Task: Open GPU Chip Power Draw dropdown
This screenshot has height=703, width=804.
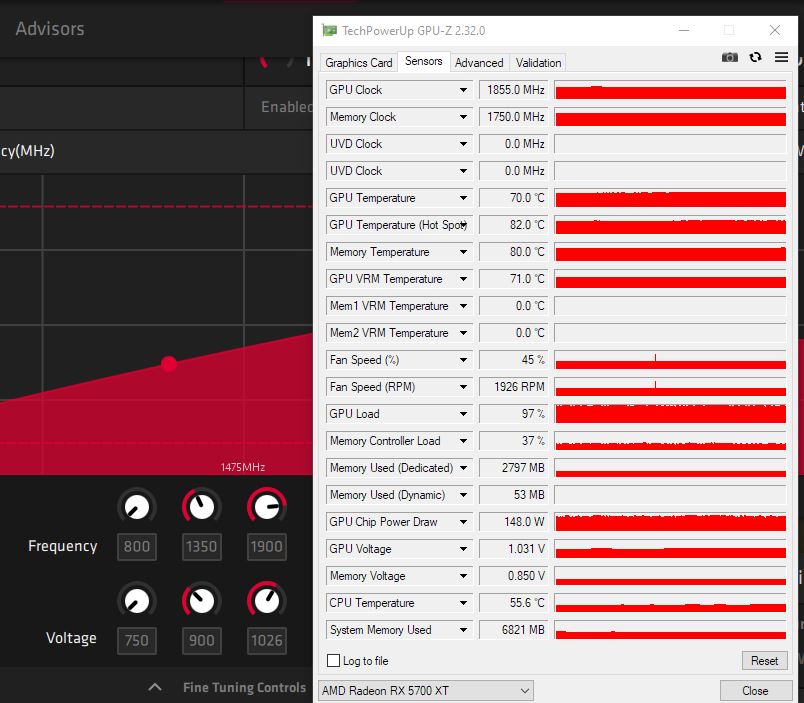Action: point(463,522)
